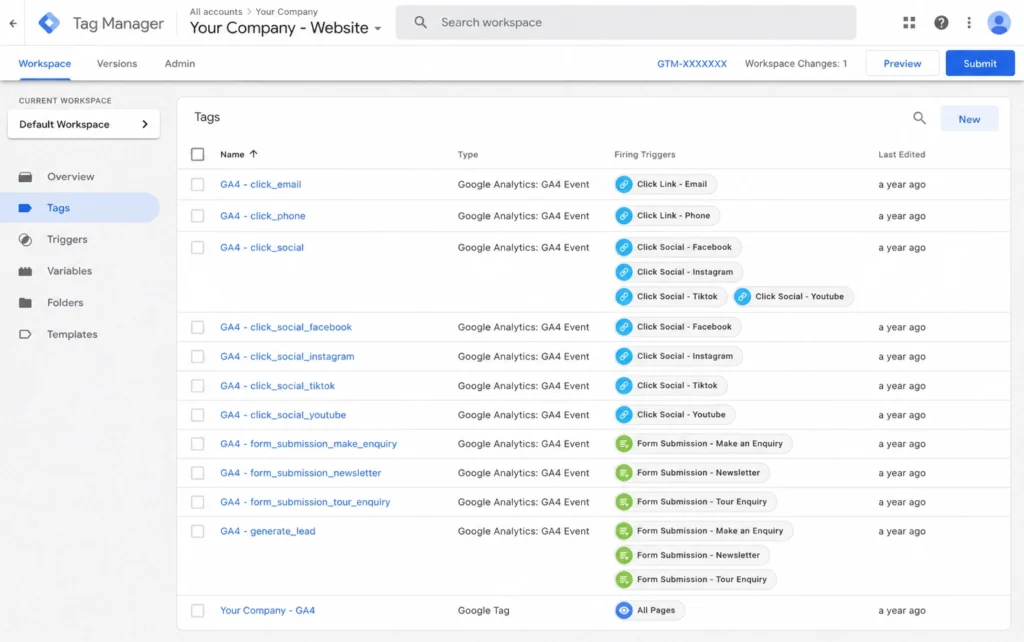The image size is (1024, 642).
Task: Click the Folders sidebar icon
Action: point(25,302)
